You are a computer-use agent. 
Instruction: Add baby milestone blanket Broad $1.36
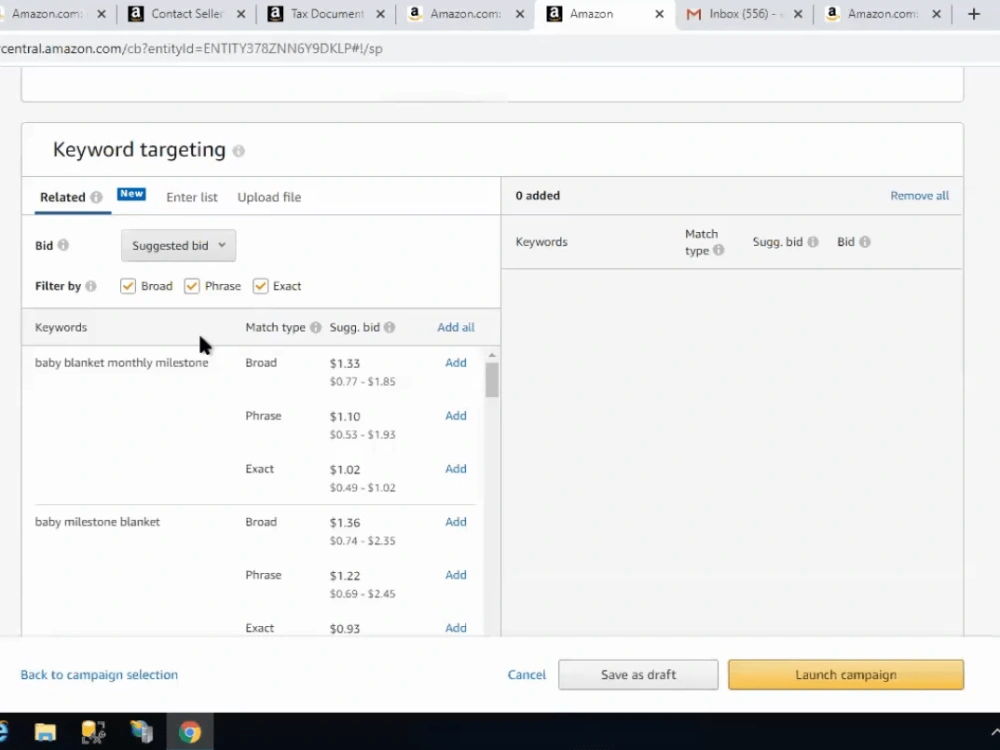(x=456, y=521)
